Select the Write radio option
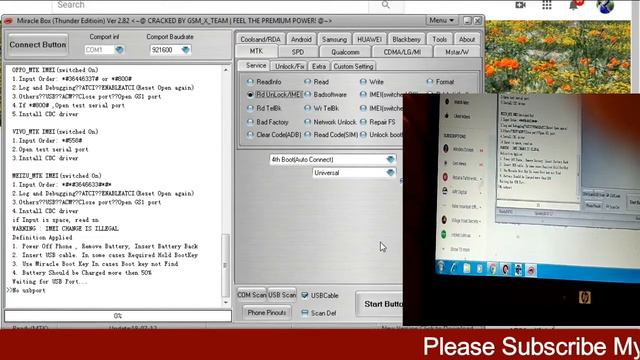 pos(371,82)
